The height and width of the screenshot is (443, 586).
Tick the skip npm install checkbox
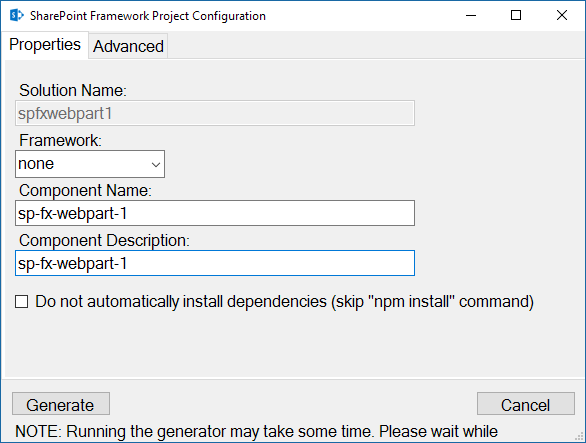(x=21, y=302)
